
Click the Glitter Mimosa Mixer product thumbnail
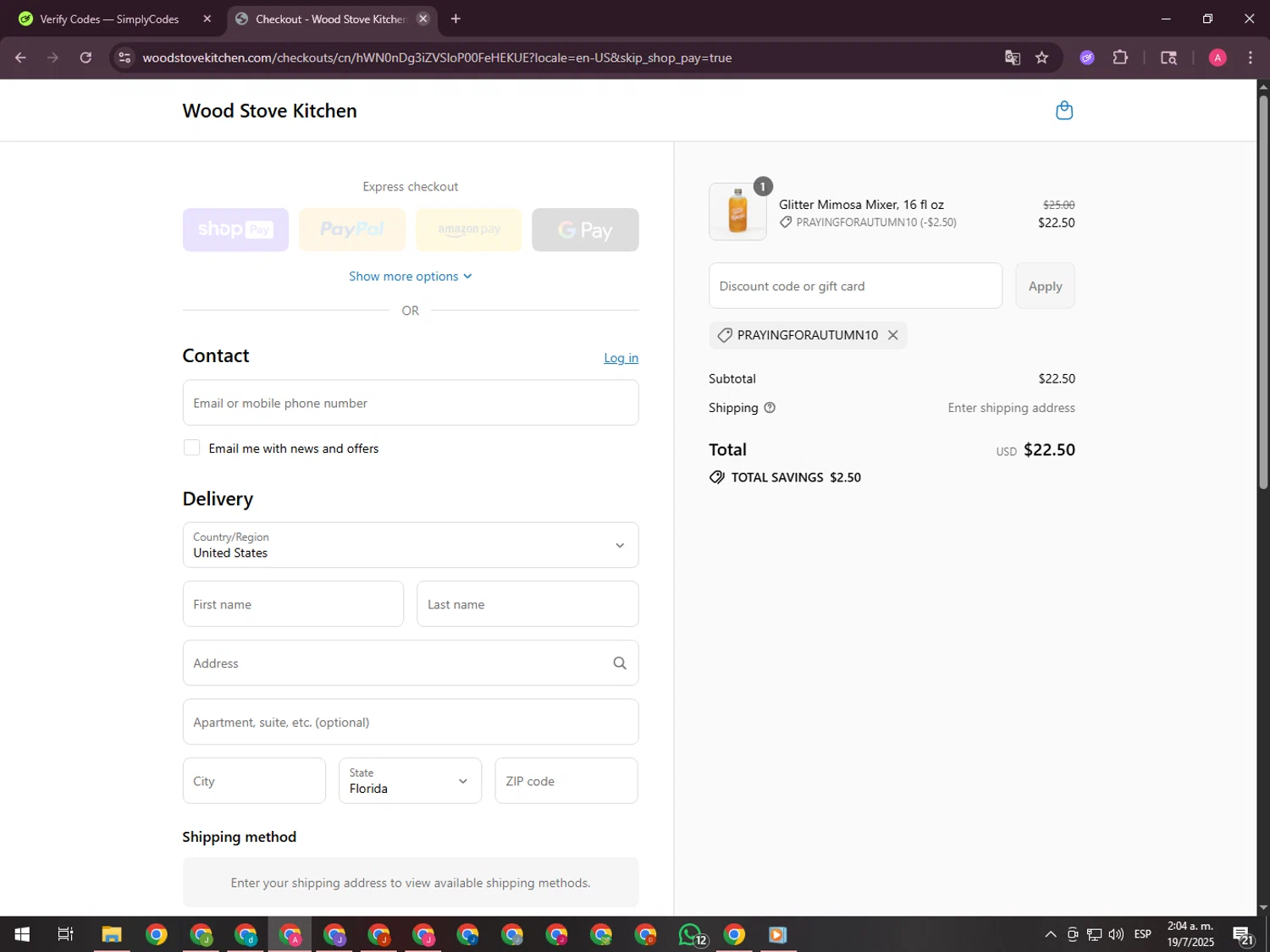coord(737,212)
